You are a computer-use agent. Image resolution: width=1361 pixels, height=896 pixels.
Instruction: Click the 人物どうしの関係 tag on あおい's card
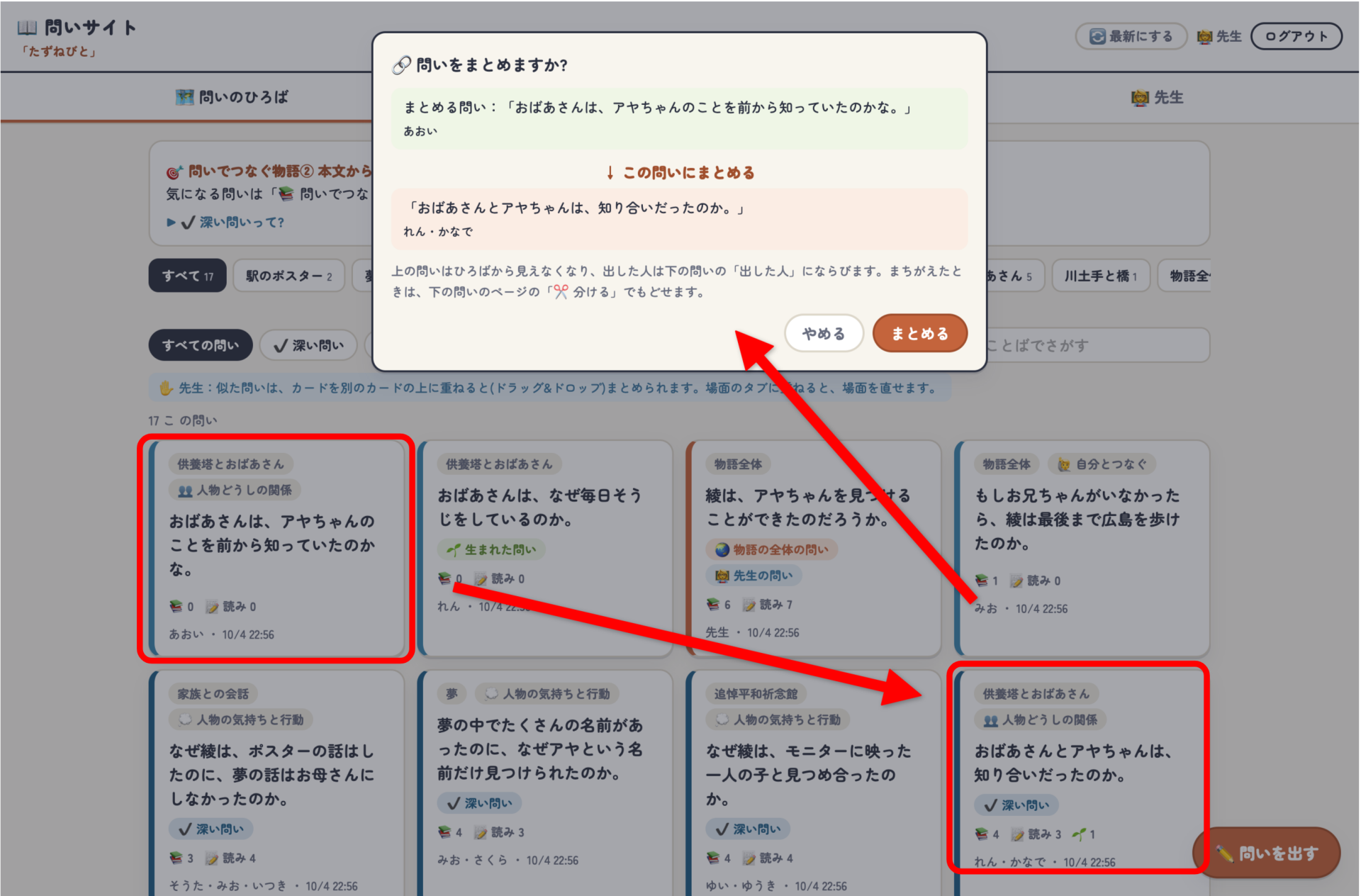click(x=235, y=490)
